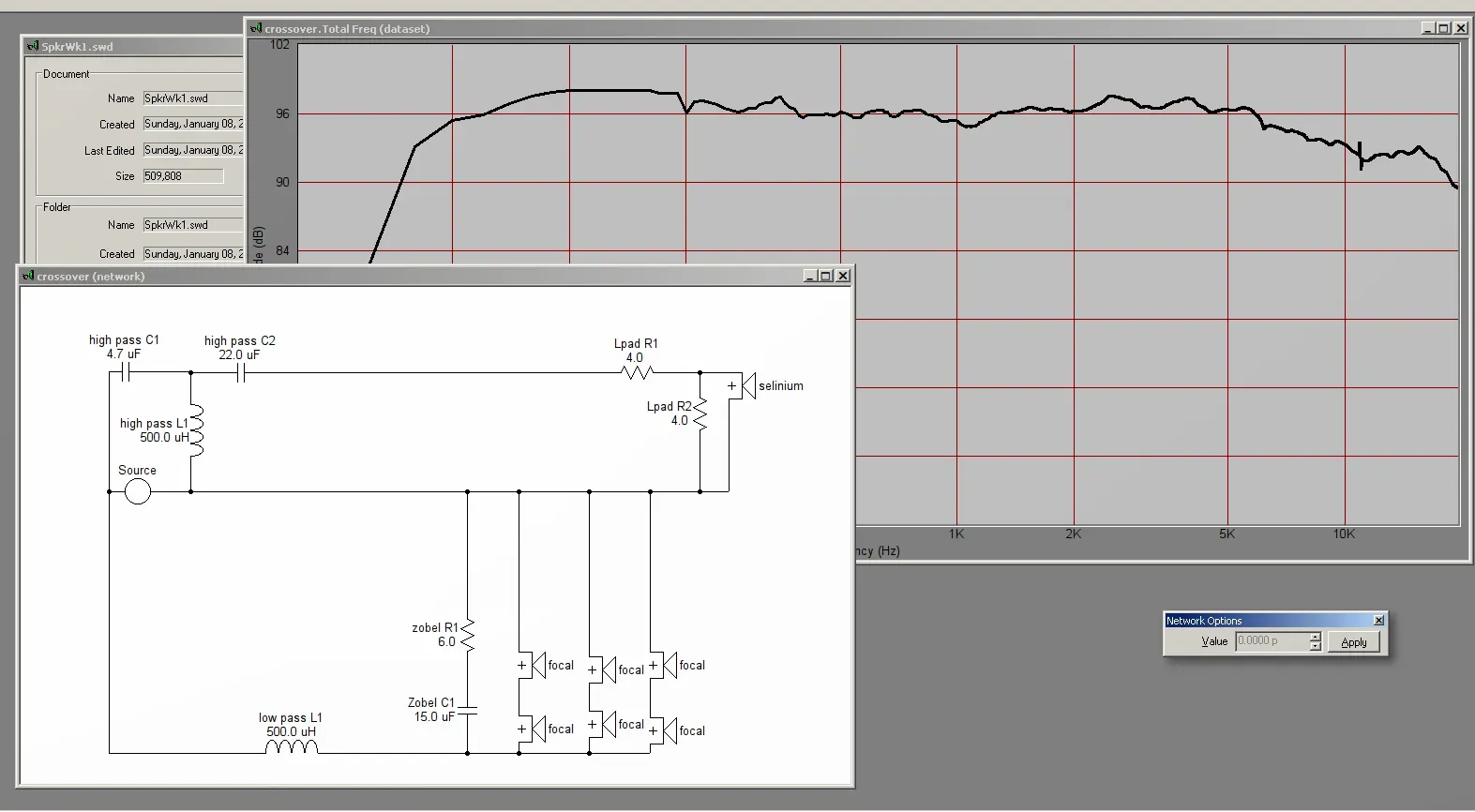Pick the zobel R1 resistor symbol
The width and height of the screenshot is (1475, 812).
467,636
